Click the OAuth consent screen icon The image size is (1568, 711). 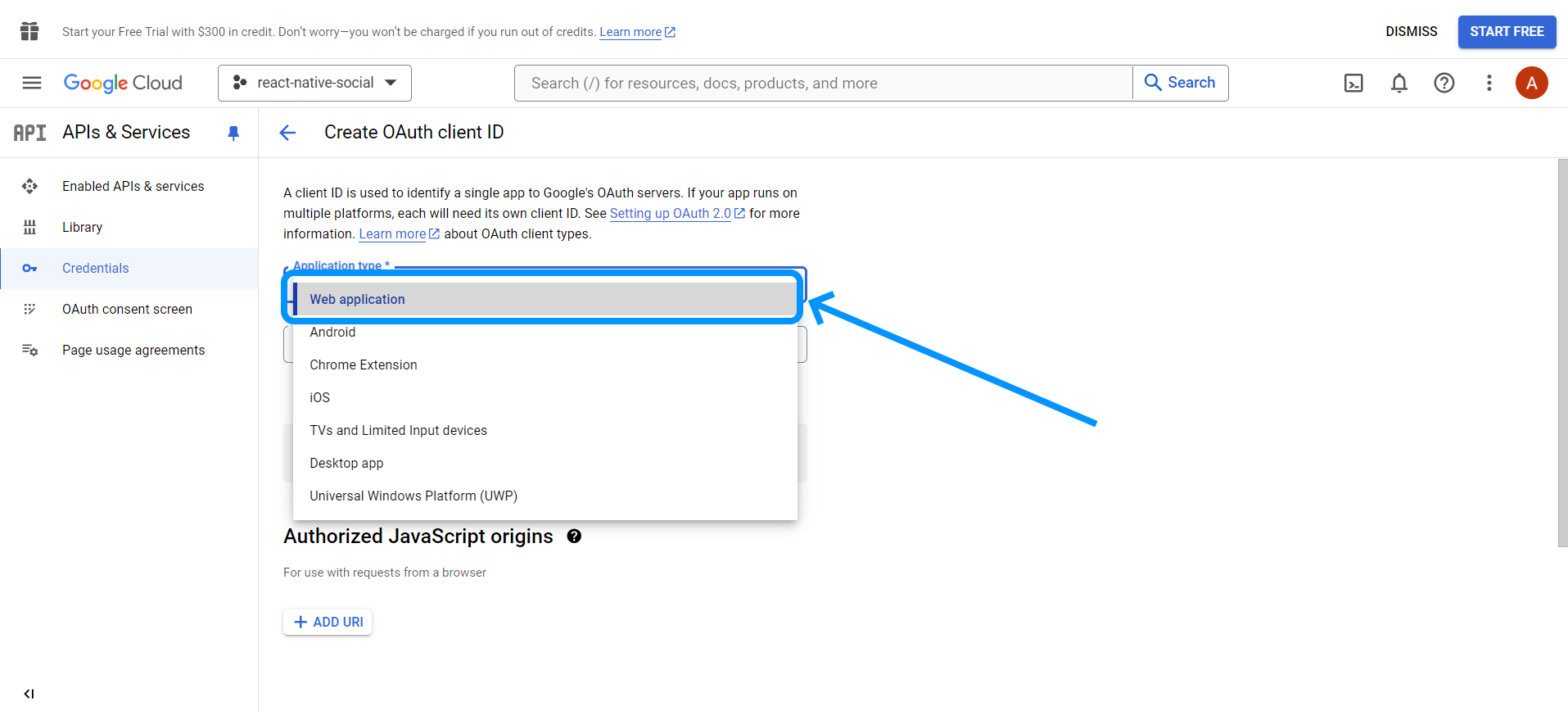[x=29, y=309]
